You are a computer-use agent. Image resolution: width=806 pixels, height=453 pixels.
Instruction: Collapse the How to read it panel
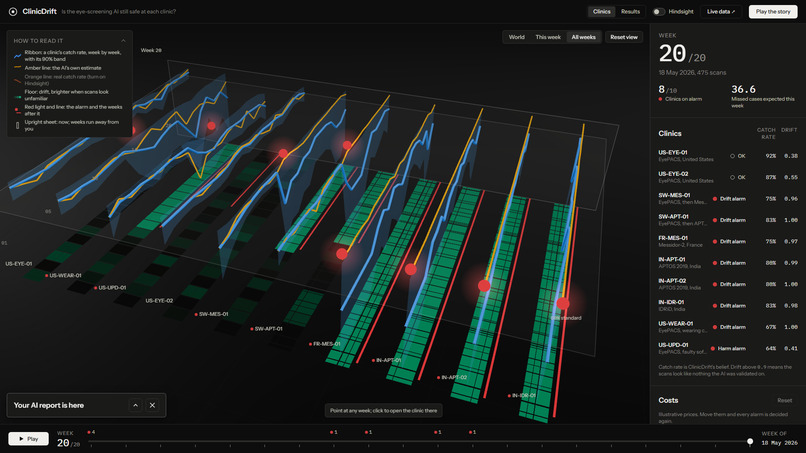click(x=123, y=41)
